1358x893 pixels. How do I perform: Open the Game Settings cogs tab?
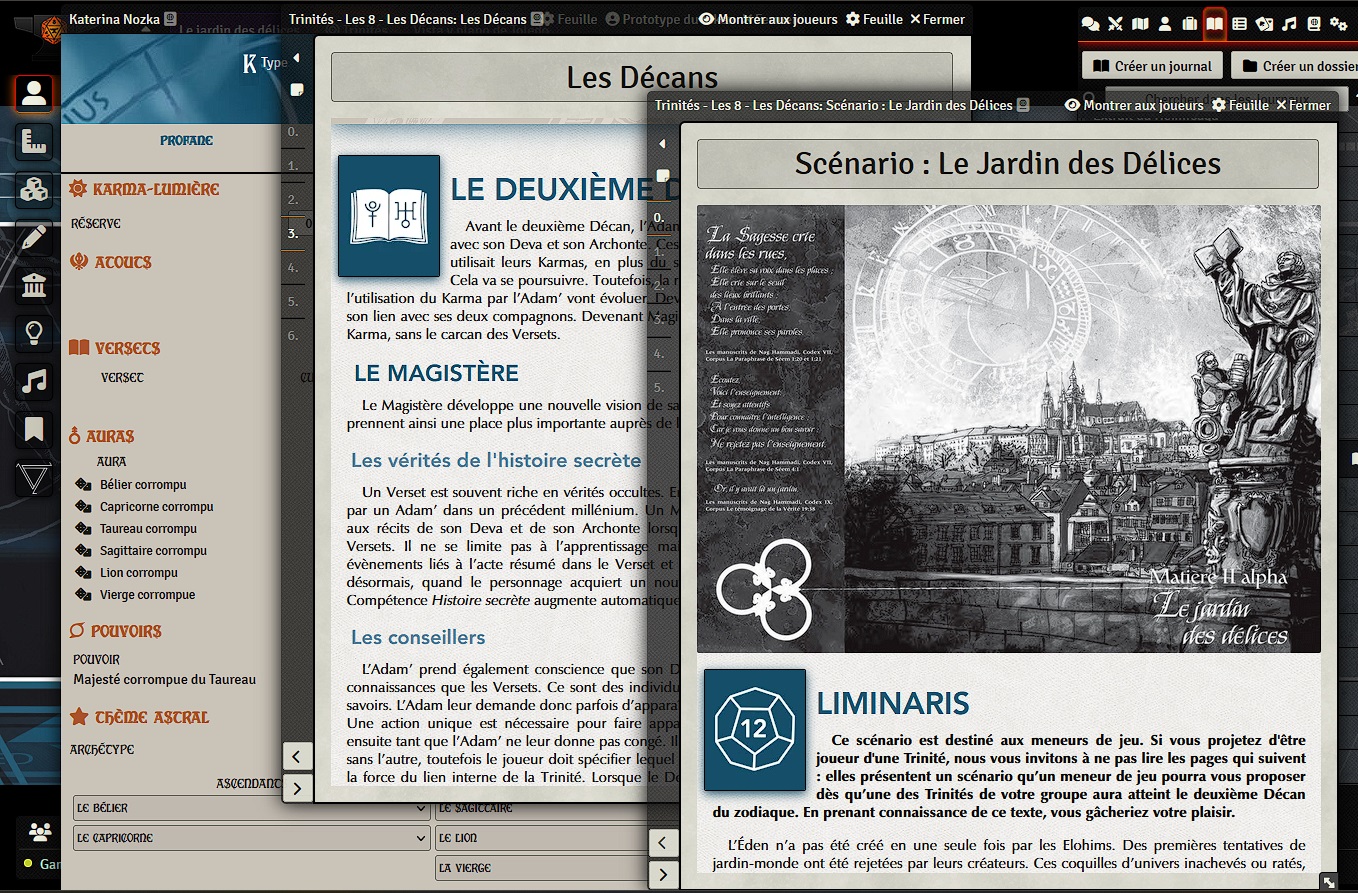[x=1338, y=23]
